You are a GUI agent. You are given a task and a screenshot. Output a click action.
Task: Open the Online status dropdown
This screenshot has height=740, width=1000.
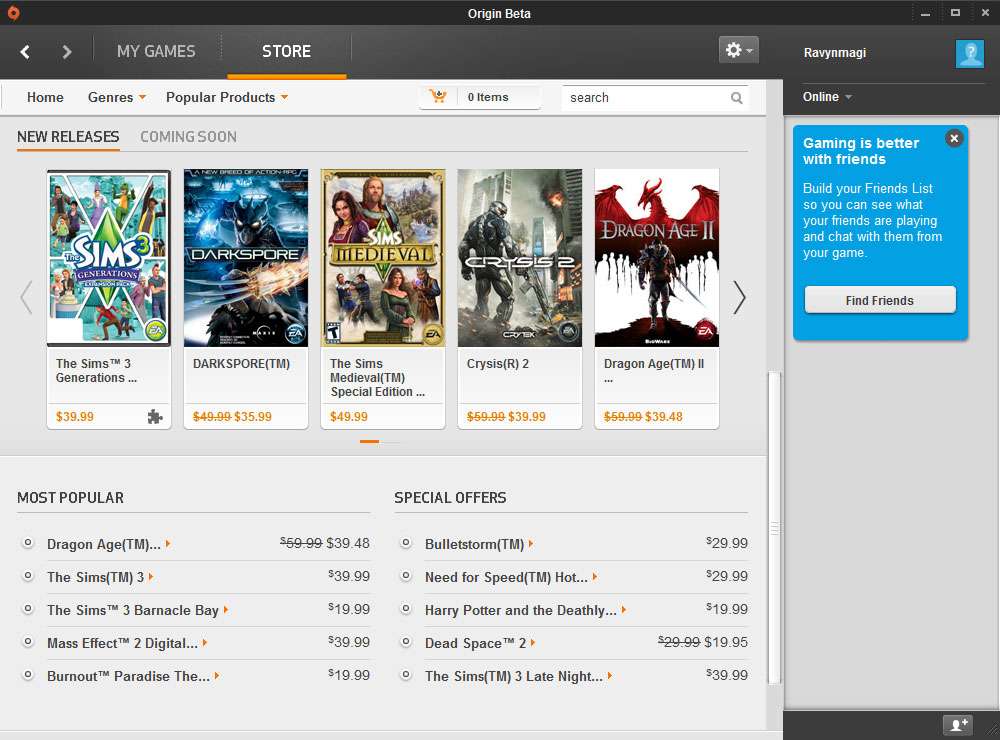click(x=827, y=97)
